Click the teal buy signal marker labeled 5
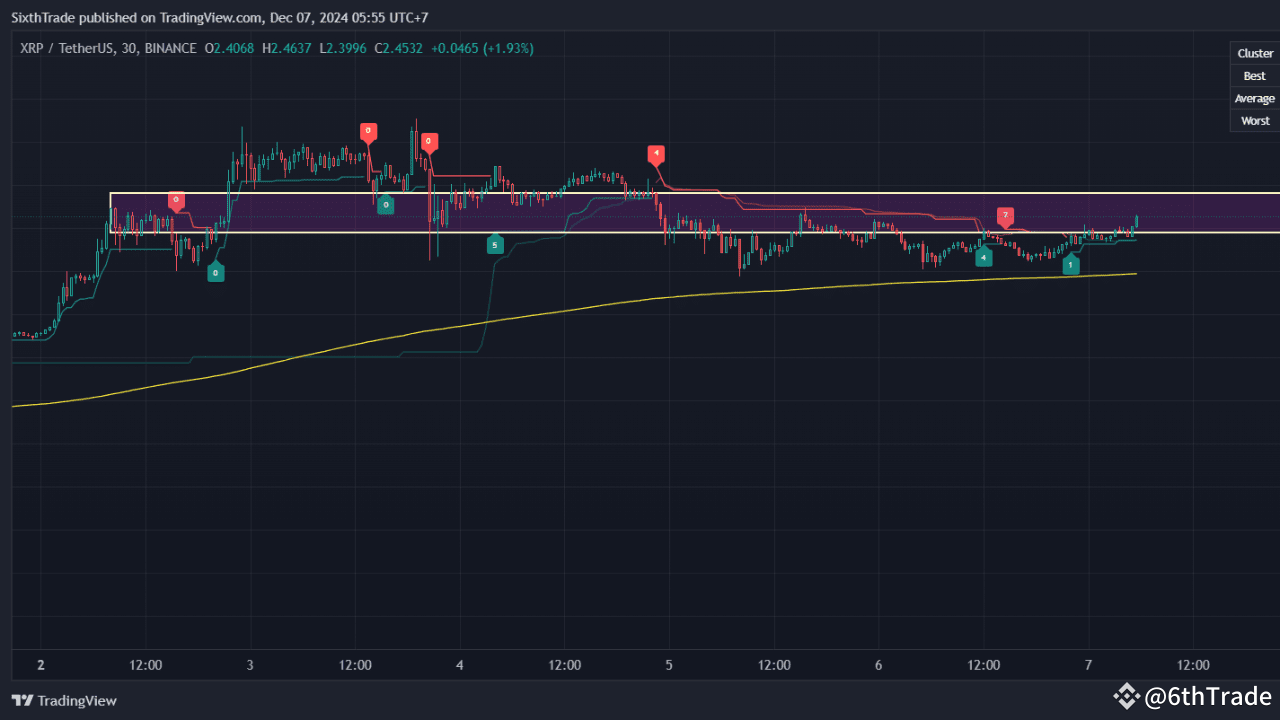The height and width of the screenshot is (720, 1280). [495, 244]
